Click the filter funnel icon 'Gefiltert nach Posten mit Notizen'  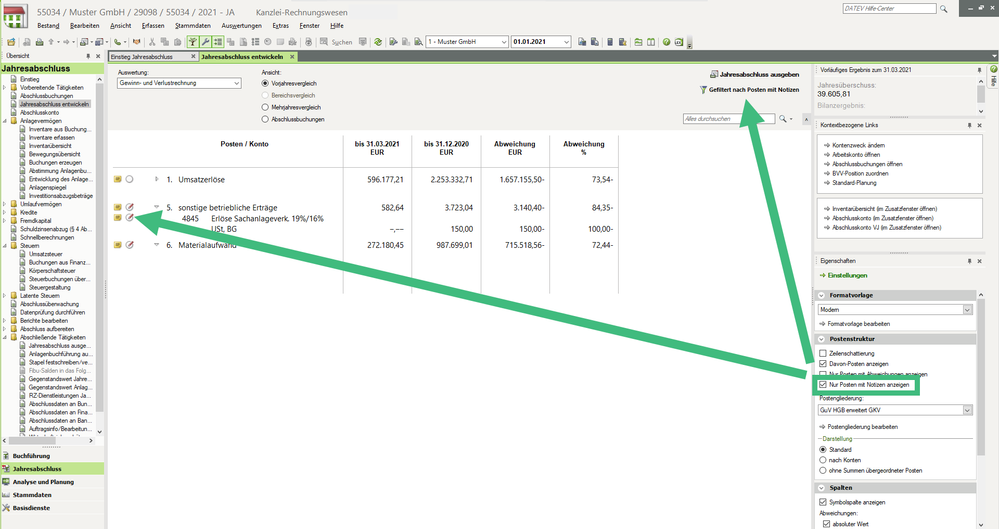(x=703, y=90)
